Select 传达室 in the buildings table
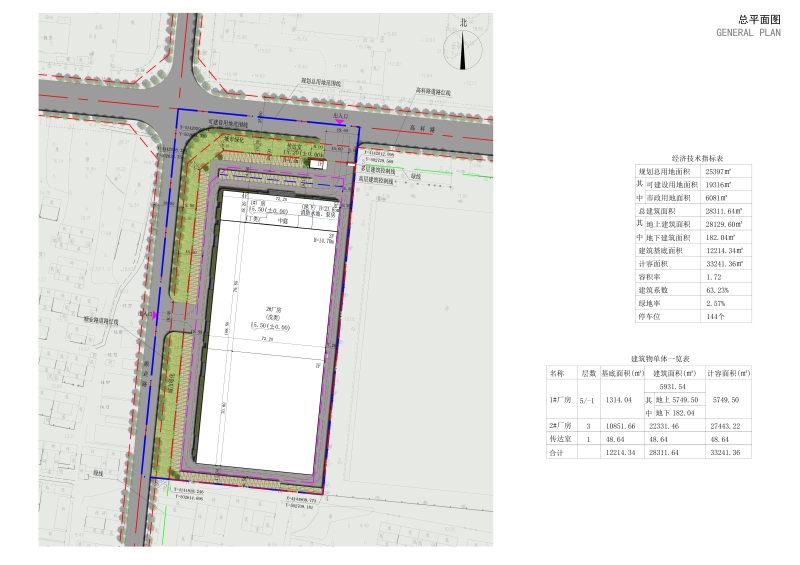The height and width of the screenshot is (565, 800). pyautogui.click(x=560, y=439)
